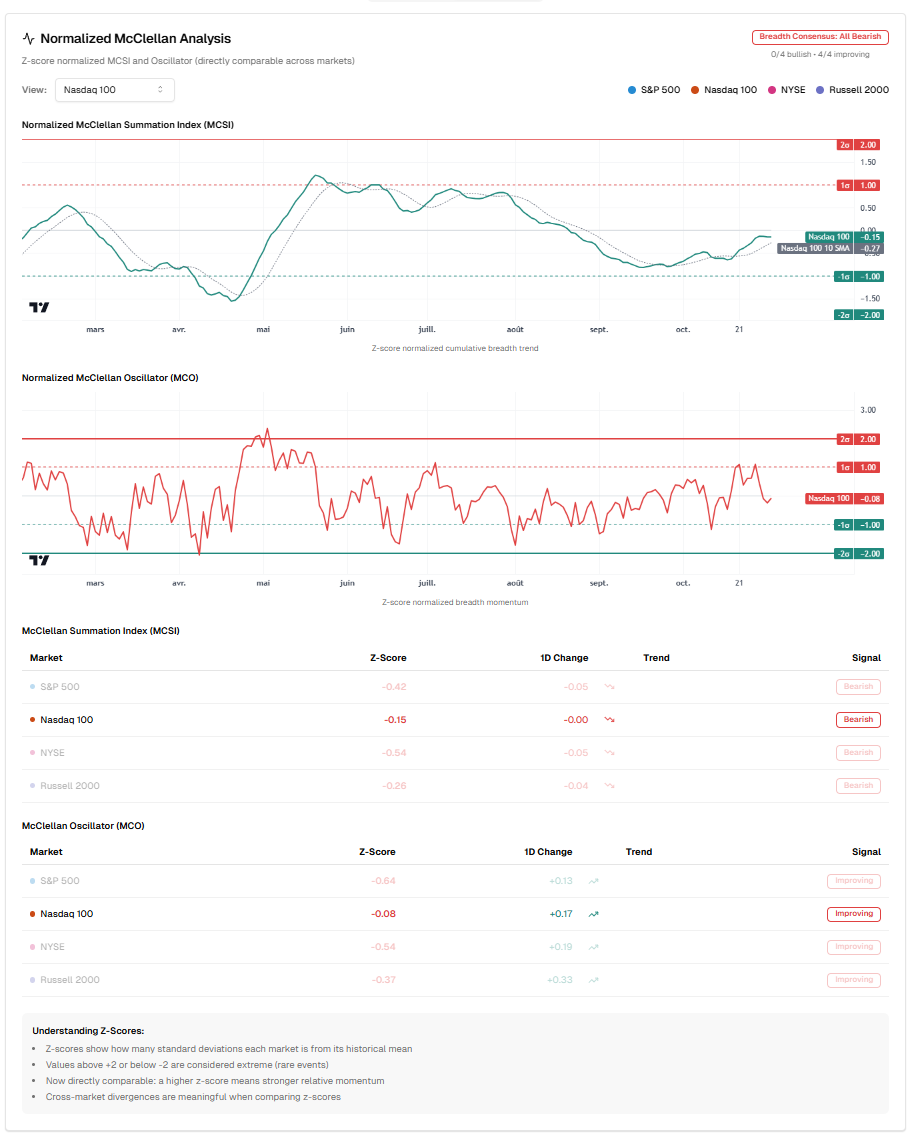The width and height of the screenshot is (916, 1144).
Task: Click the Improving badge for NYSE
Action: [854, 947]
